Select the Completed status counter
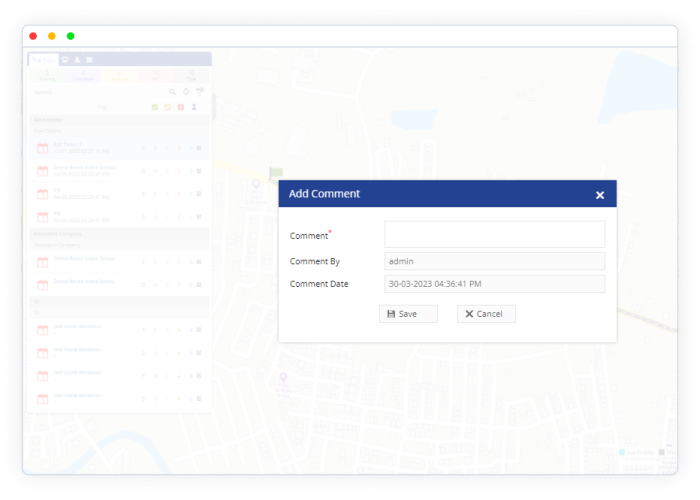 tap(83, 75)
